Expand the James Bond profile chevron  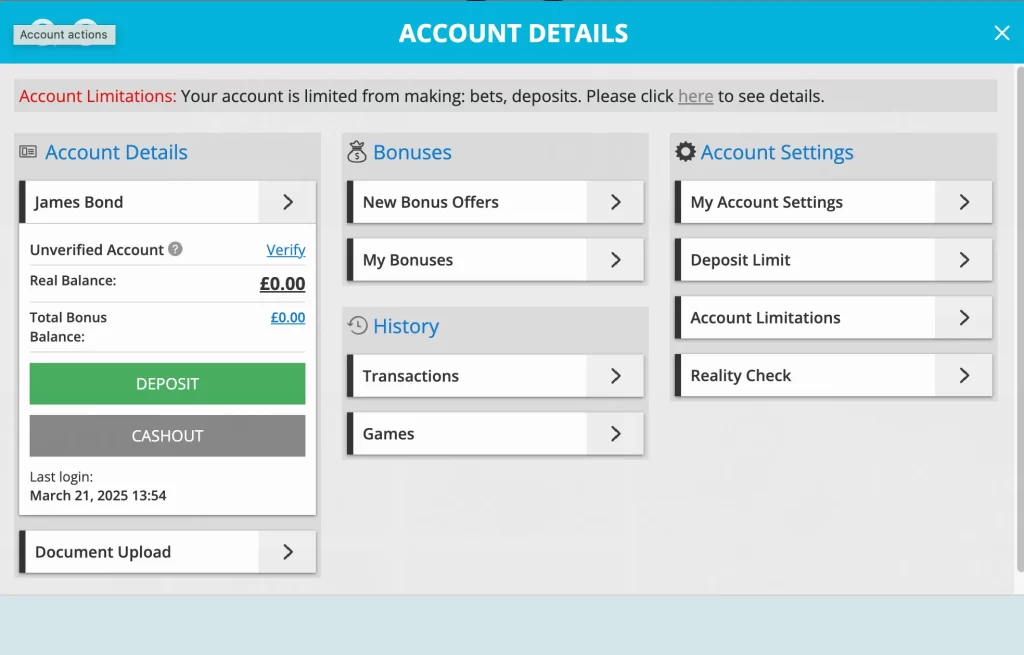click(x=287, y=201)
